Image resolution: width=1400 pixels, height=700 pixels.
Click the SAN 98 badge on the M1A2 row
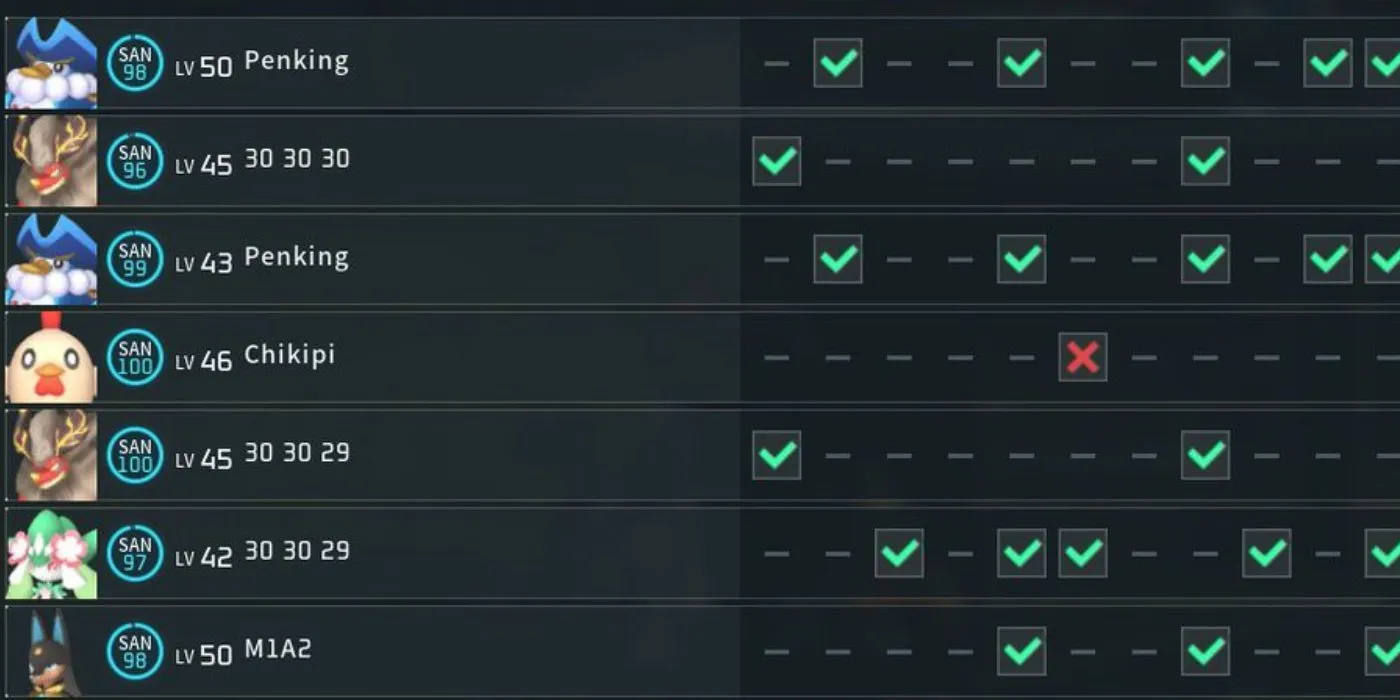click(x=134, y=650)
